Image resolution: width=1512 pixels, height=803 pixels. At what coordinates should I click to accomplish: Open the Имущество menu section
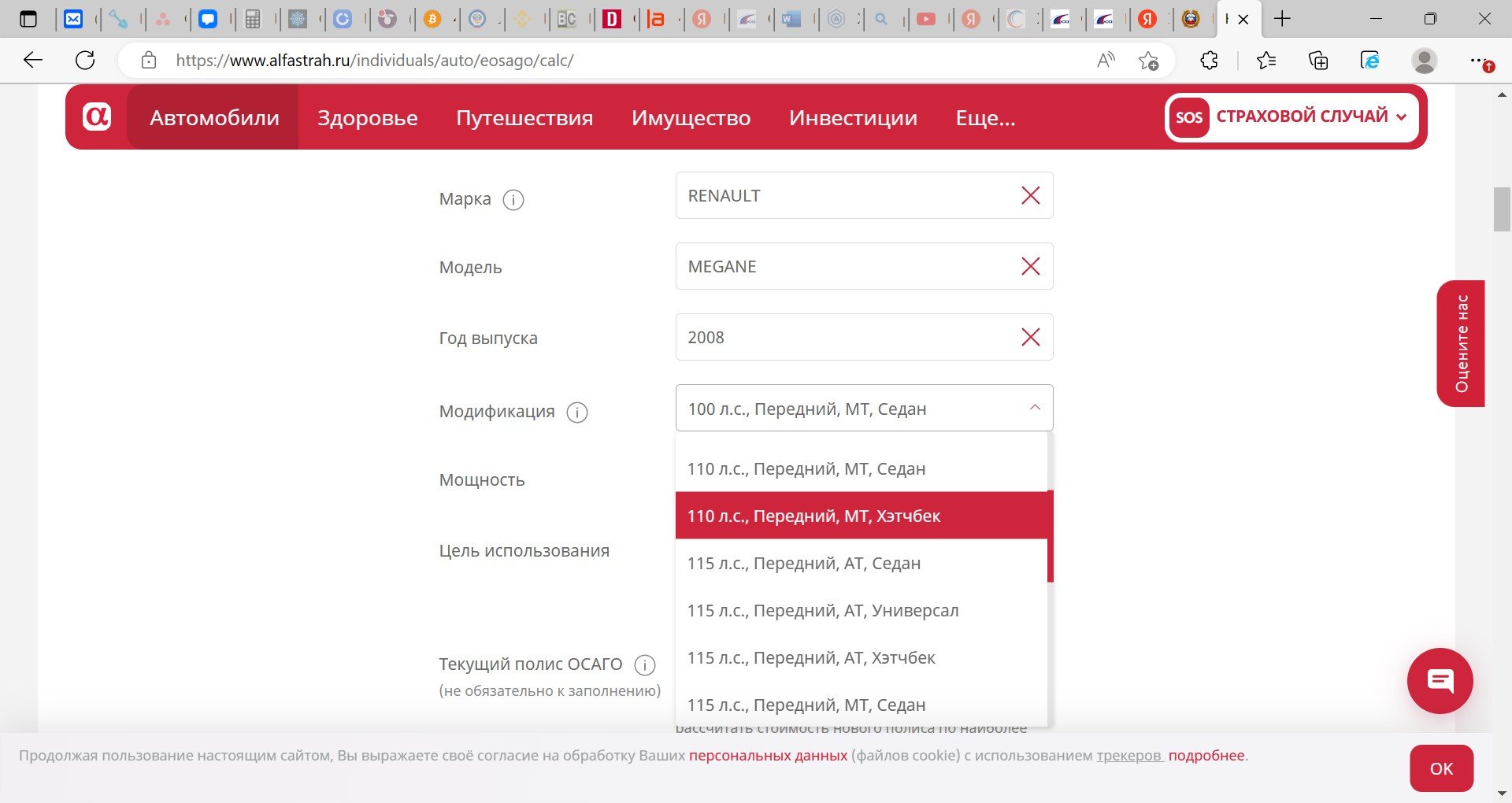click(x=691, y=117)
